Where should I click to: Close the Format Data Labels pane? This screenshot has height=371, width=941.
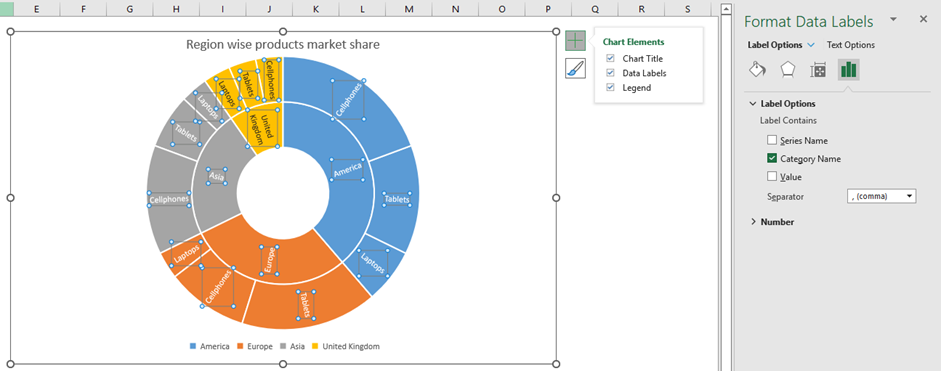click(x=924, y=19)
